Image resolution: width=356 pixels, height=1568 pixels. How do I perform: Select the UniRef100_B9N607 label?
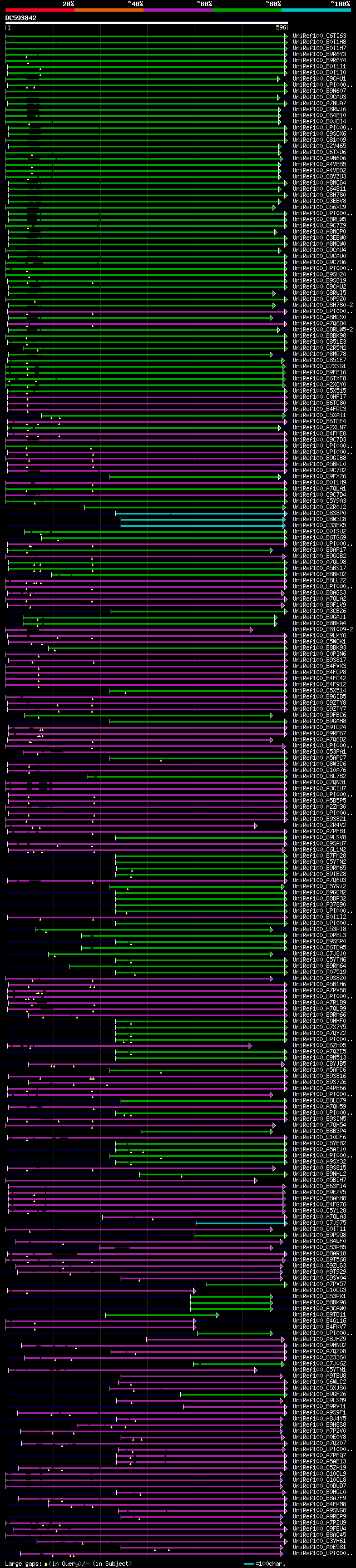(x=319, y=91)
